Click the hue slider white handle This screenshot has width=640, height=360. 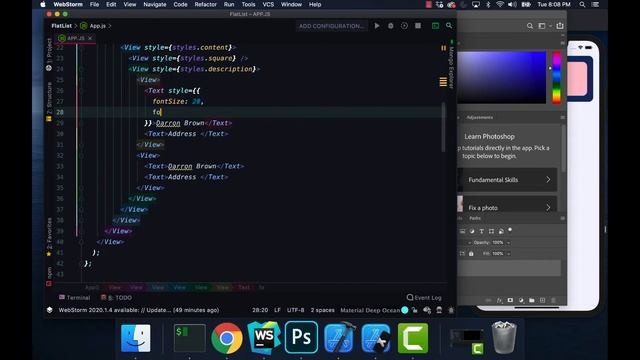click(x=550, y=68)
